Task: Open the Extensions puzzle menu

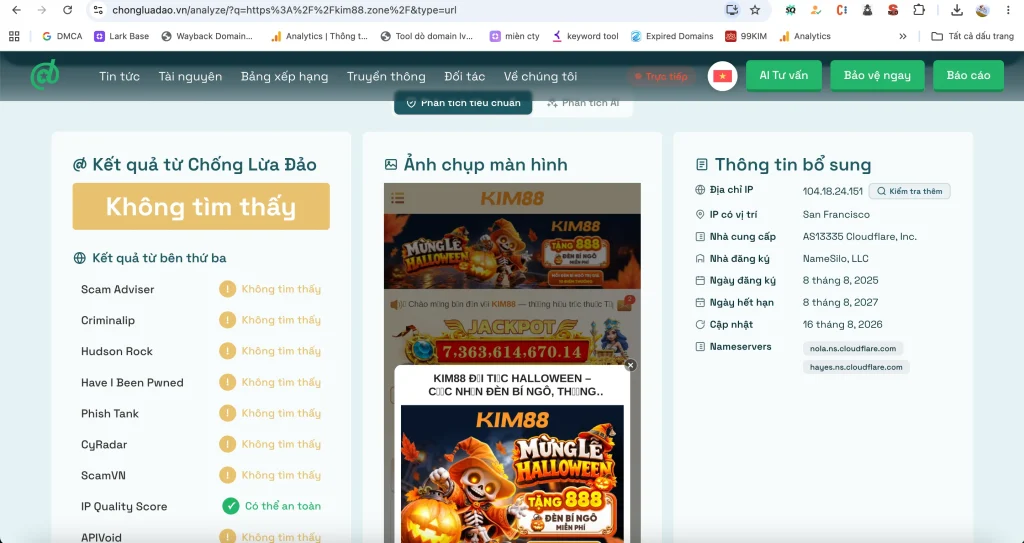Action: click(x=918, y=10)
